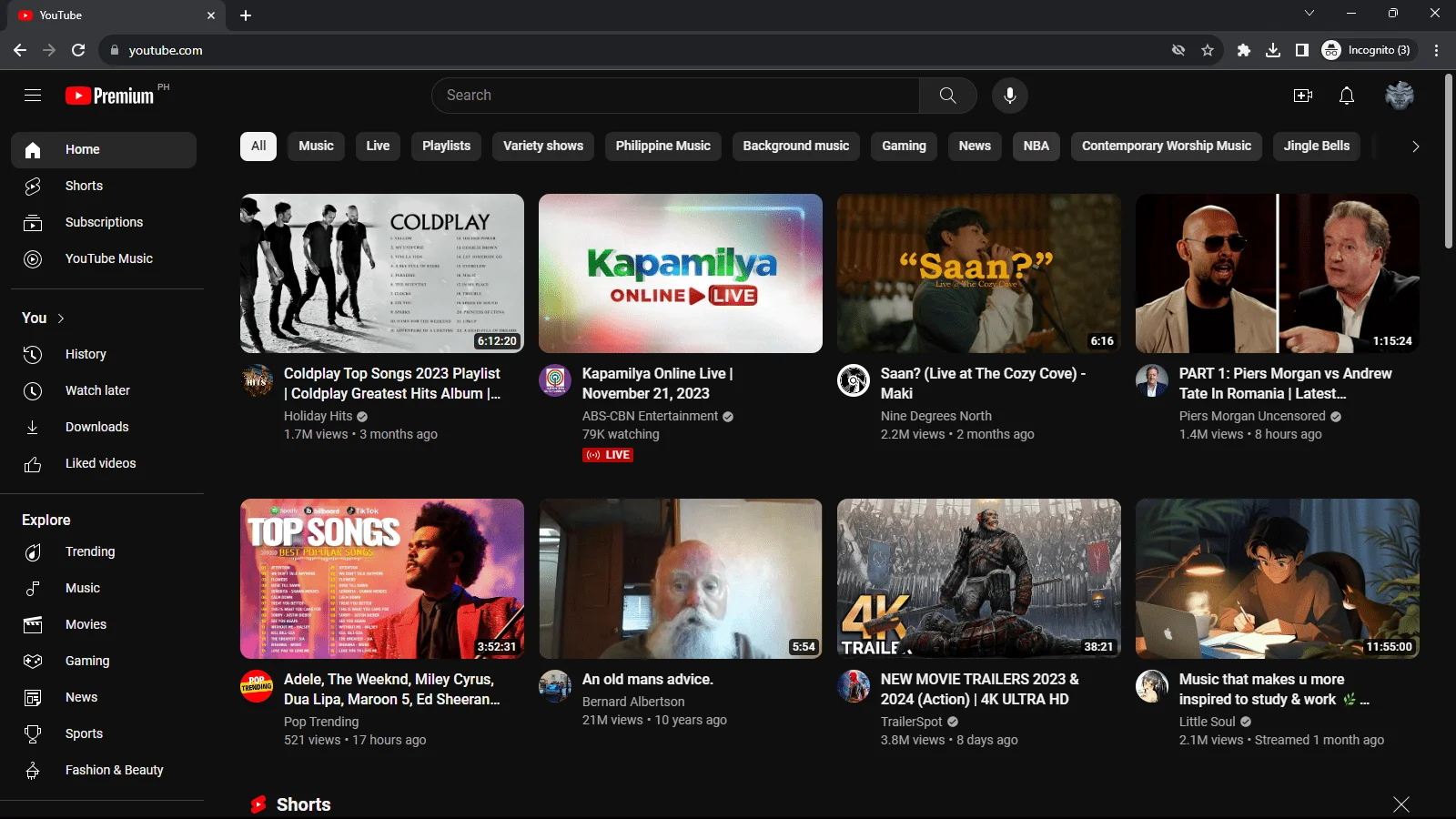
Task: Select the NBA filter chip
Action: (x=1036, y=146)
